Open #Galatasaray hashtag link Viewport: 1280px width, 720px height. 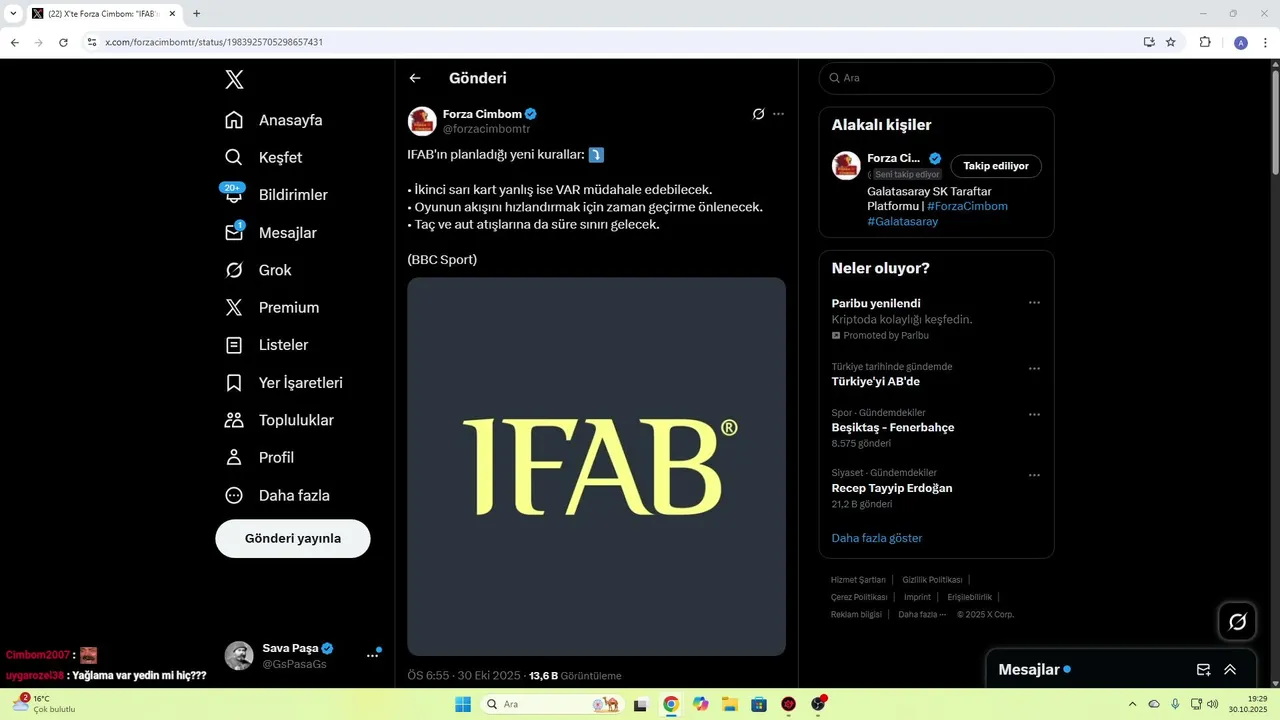click(903, 221)
